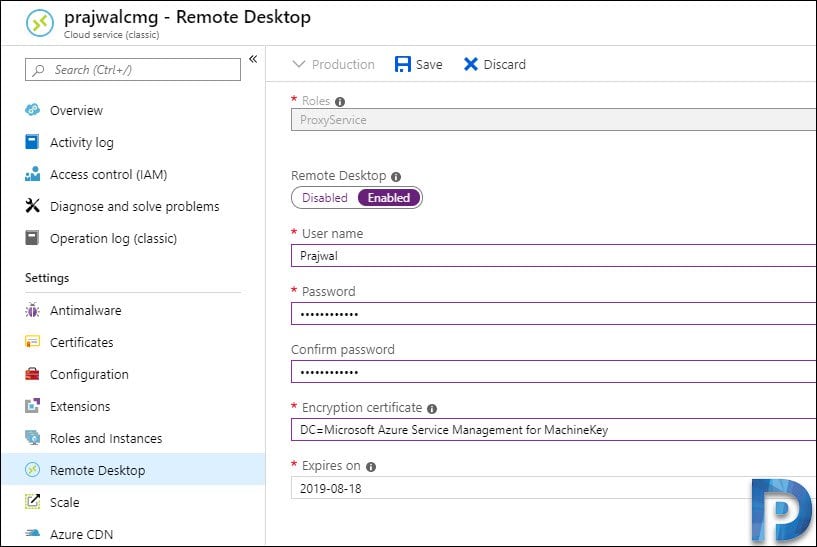Screen dimensions: 817x547
Task: Open Diagnose and solve problems
Action: pos(133,206)
